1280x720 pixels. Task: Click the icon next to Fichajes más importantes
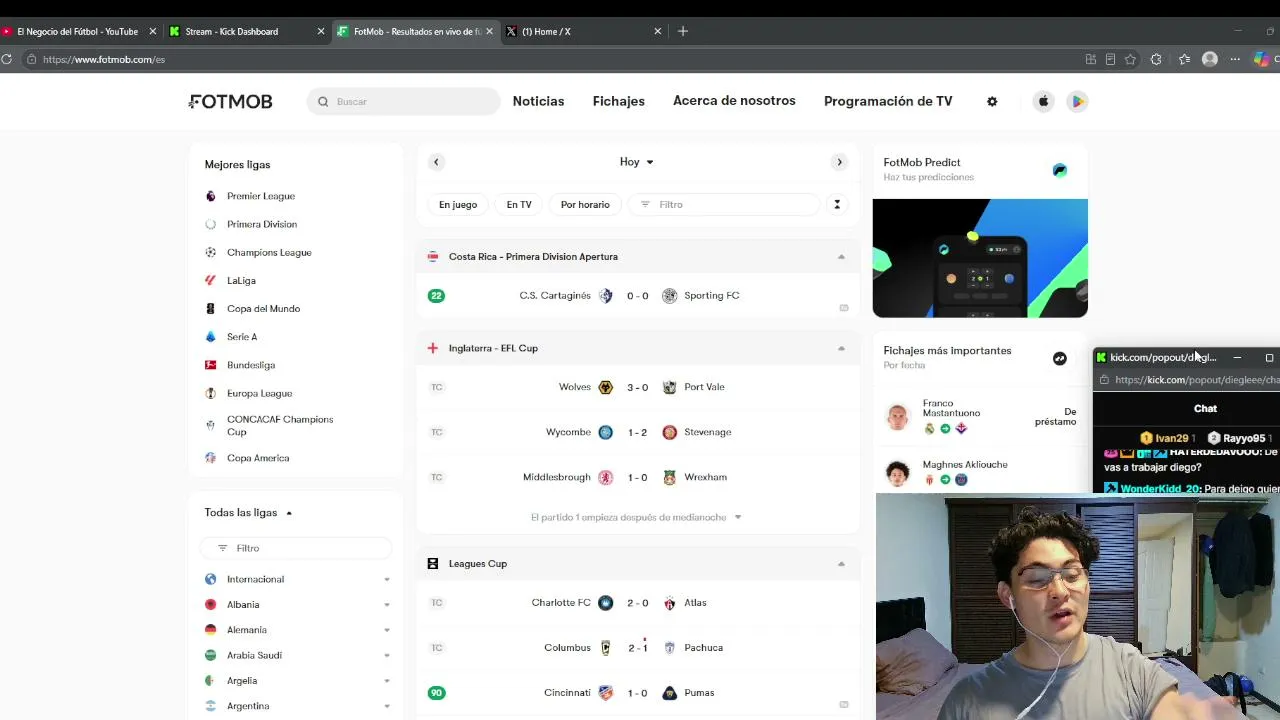click(1060, 358)
